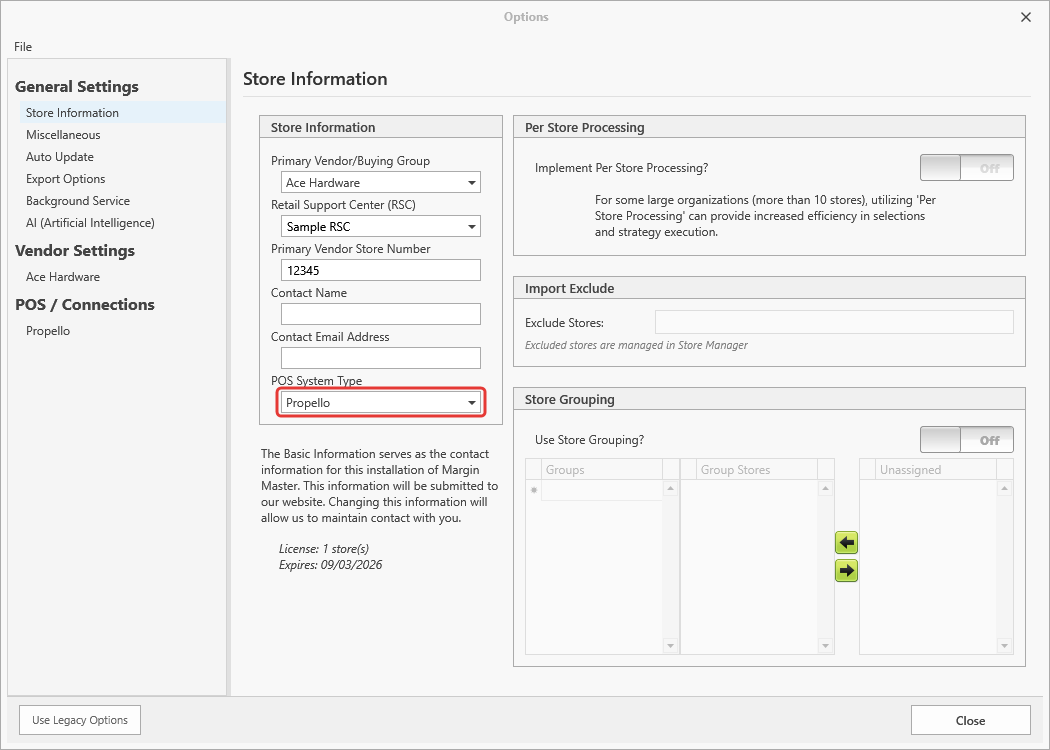Open Primary Vendor/Buying Group dropdown
The height and width of the screenshot is (750, 1050).
380,182
